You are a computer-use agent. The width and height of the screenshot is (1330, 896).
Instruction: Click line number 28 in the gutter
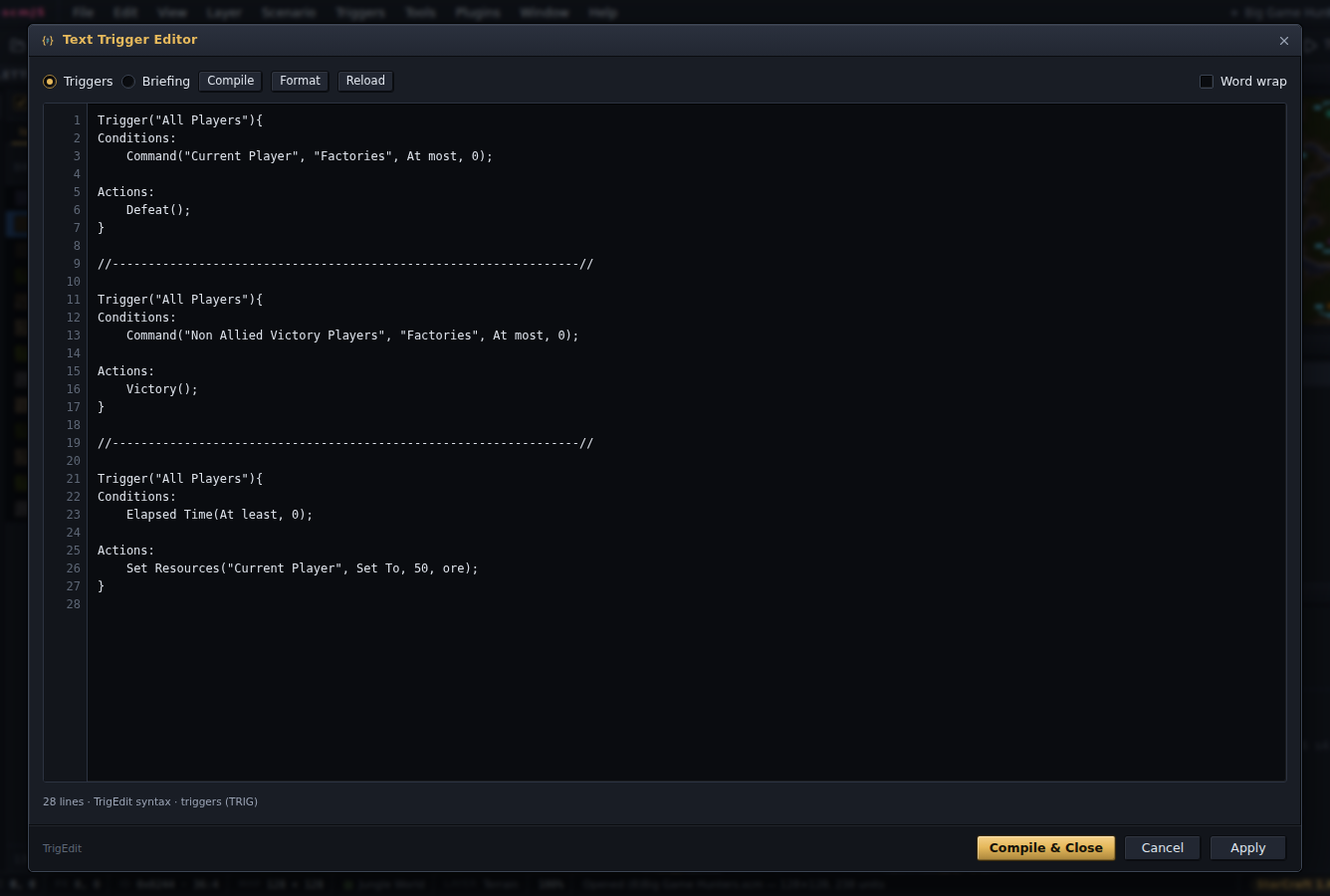[x=74, y=604]
